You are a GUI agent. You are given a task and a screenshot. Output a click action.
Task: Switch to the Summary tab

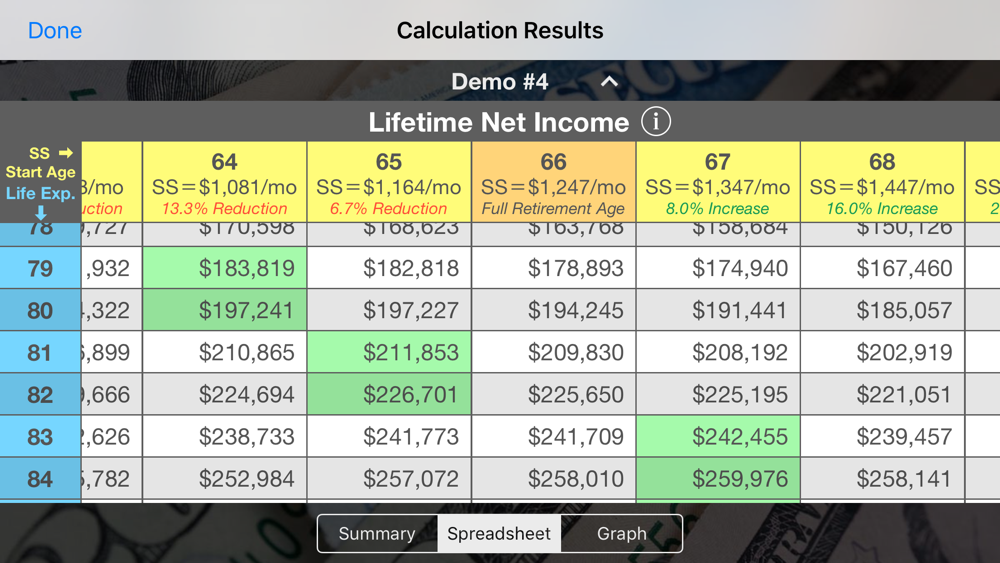(377, 534)
